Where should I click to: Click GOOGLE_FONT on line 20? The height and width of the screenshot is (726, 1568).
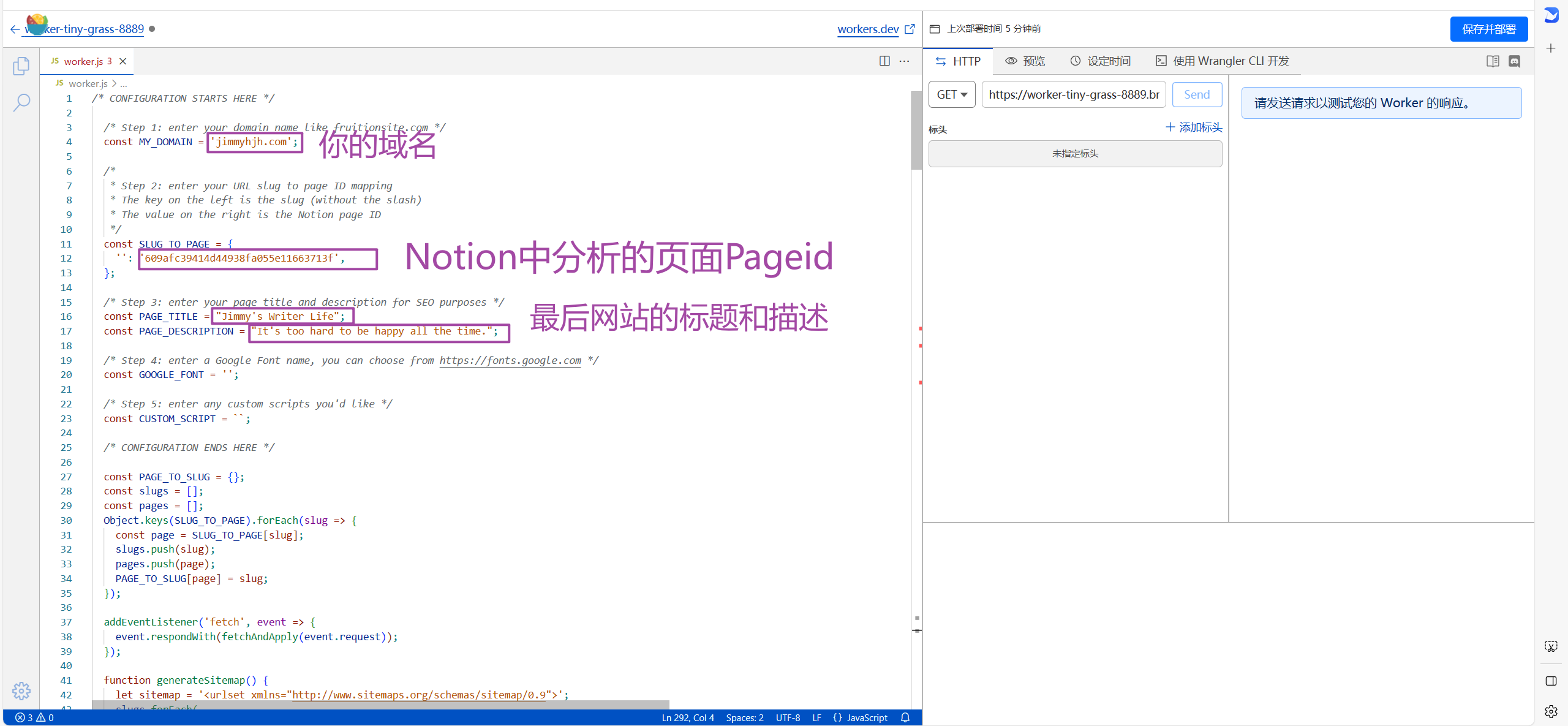point(171,374)
